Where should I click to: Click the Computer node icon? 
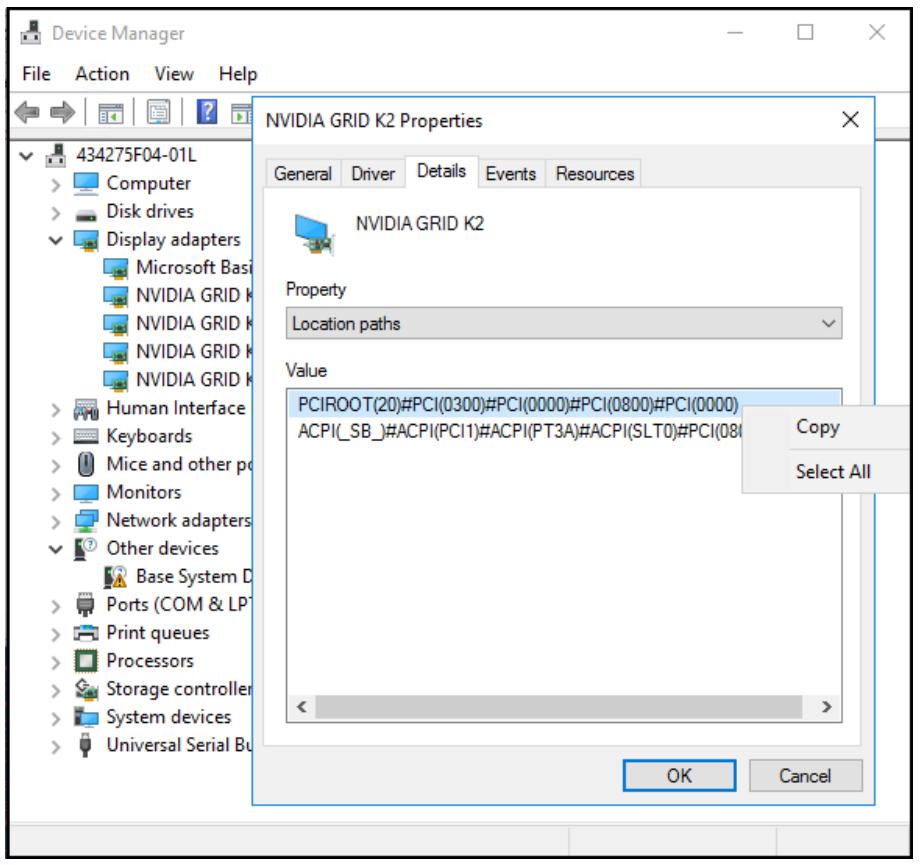coord(86,183)
